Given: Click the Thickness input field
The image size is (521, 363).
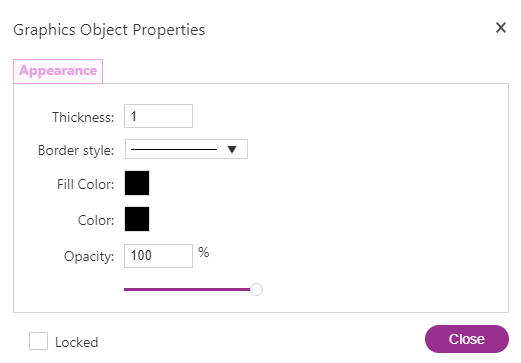Looking at the screenshot, I should click(158, 116).
